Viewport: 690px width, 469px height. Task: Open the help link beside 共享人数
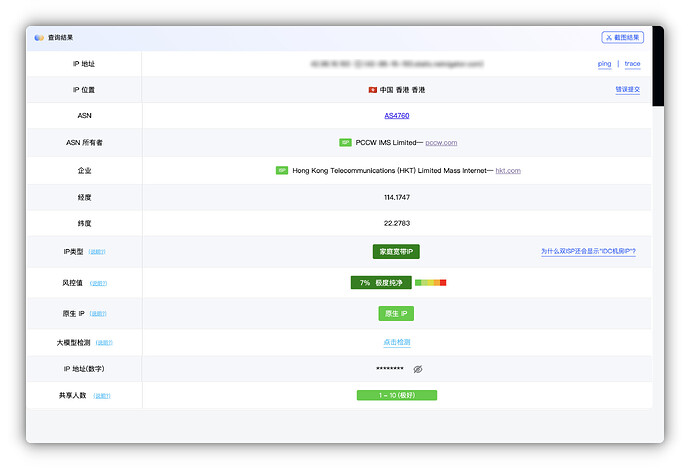pyautogui.click(x=102, y=396)
